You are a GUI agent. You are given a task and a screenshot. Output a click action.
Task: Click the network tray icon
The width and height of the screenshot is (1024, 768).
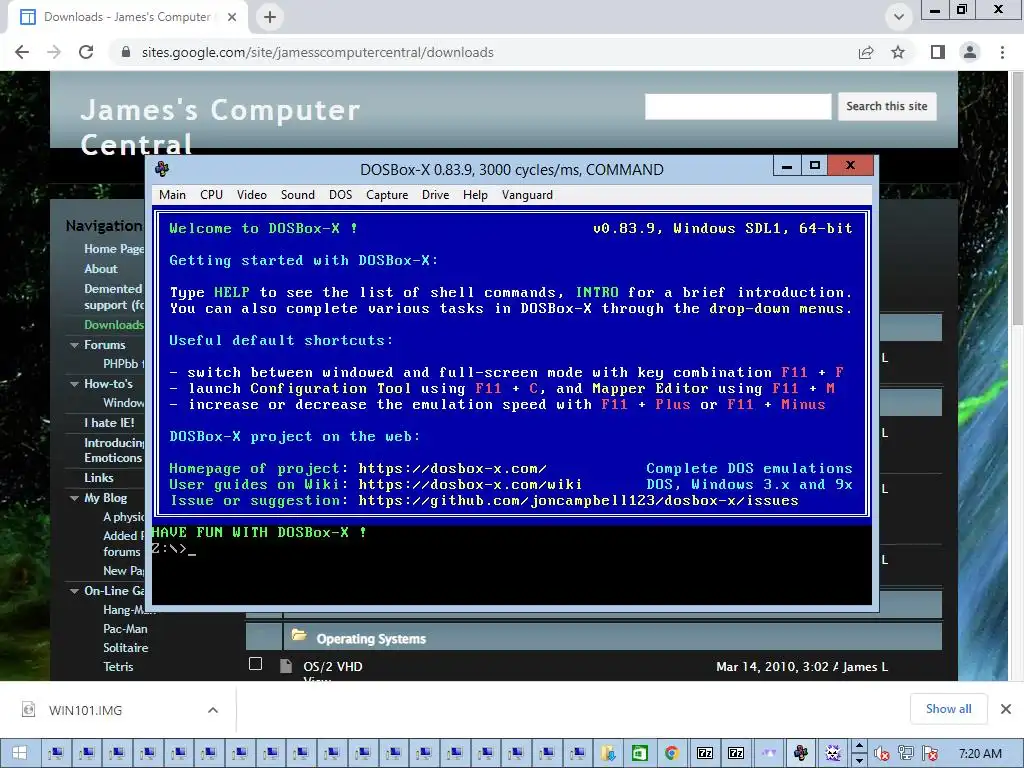pos(906,754)
